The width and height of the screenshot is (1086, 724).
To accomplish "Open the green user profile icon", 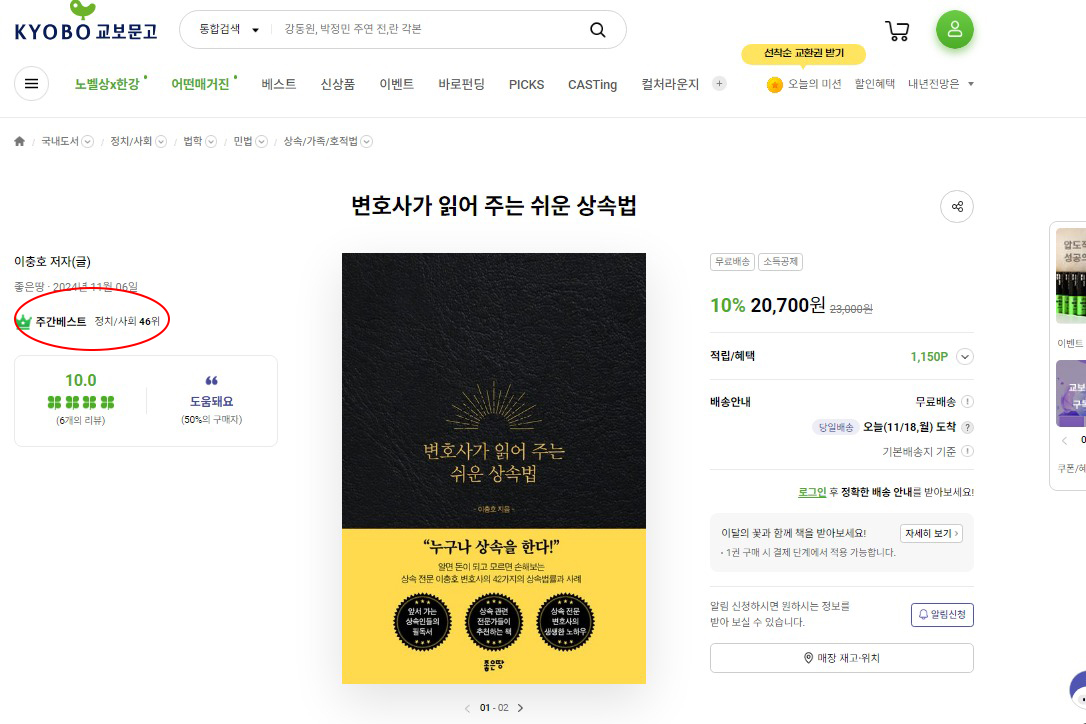I will pyautogui.click(x=954, y=29).
